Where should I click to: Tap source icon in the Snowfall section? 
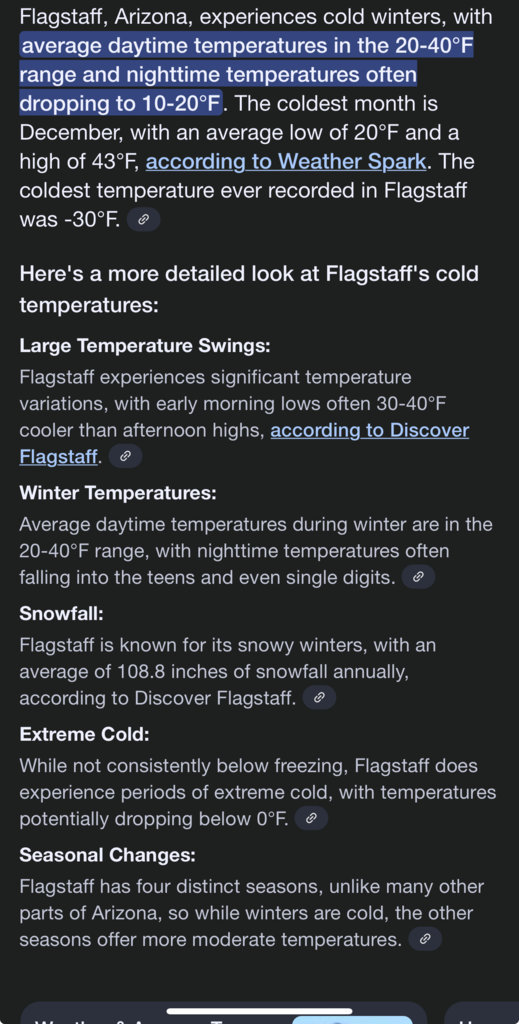coord(319,697)
